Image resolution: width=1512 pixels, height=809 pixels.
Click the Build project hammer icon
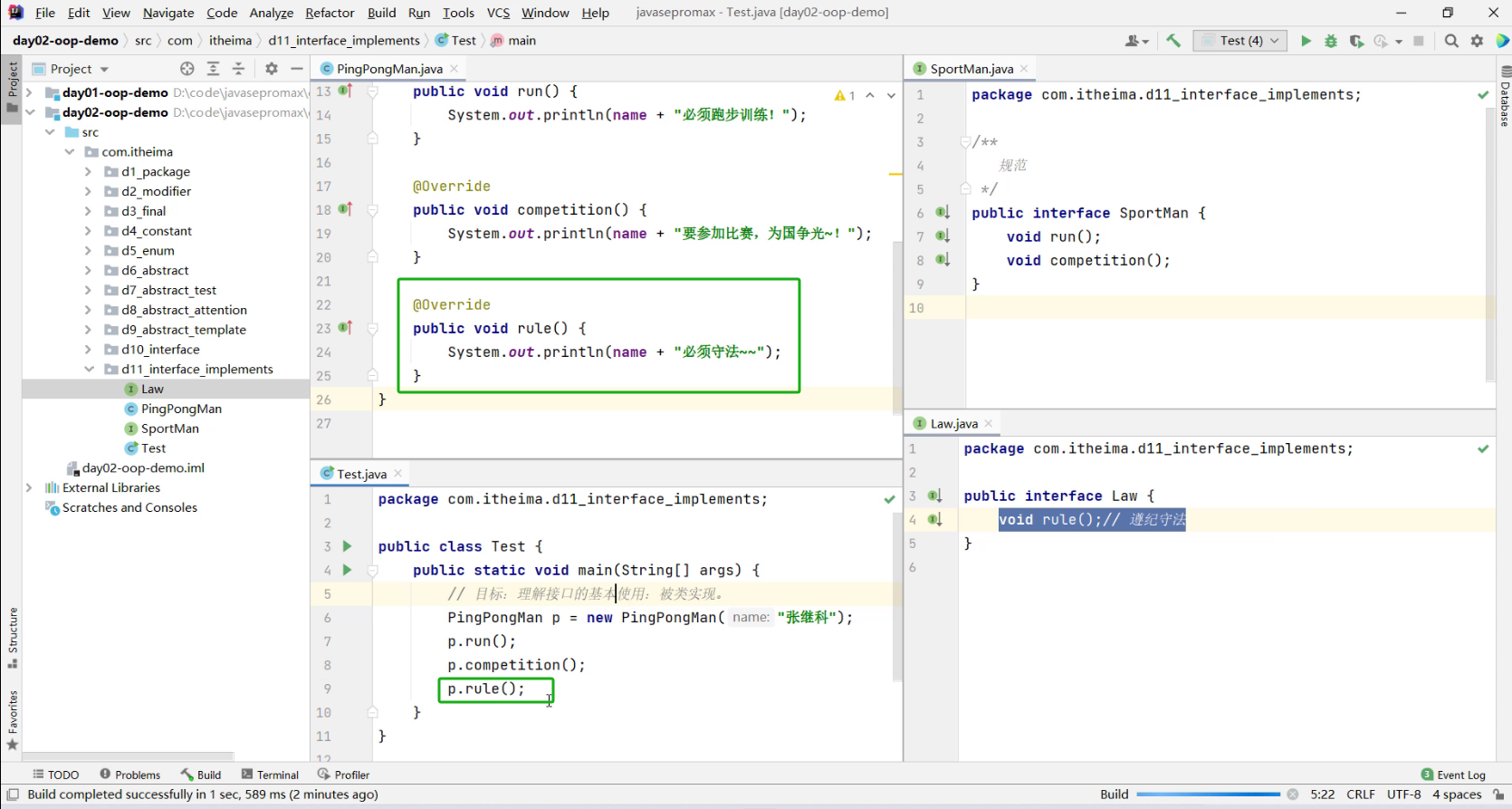click(1173, 41)
